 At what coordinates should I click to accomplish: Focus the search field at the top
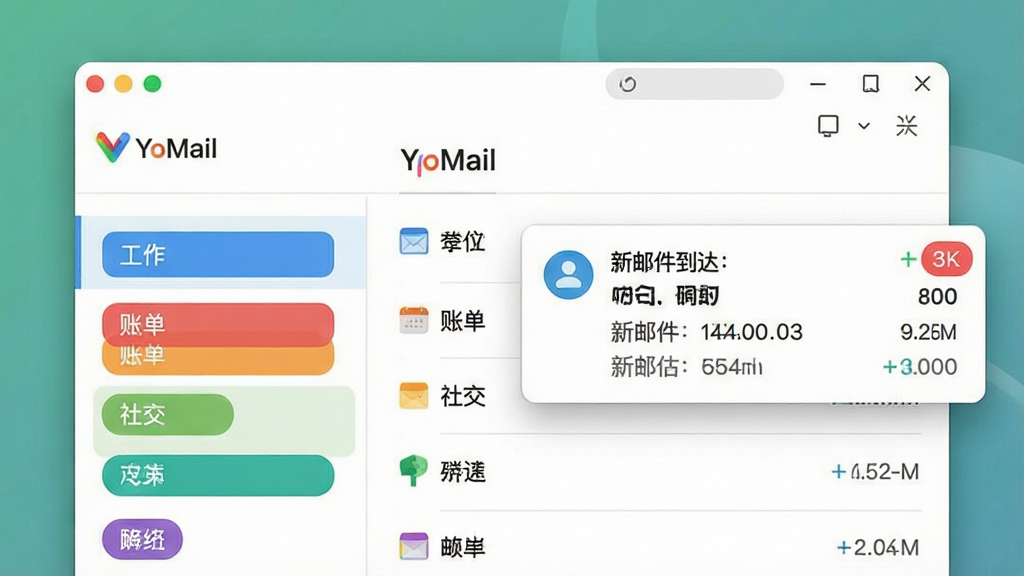pos(694,84)
